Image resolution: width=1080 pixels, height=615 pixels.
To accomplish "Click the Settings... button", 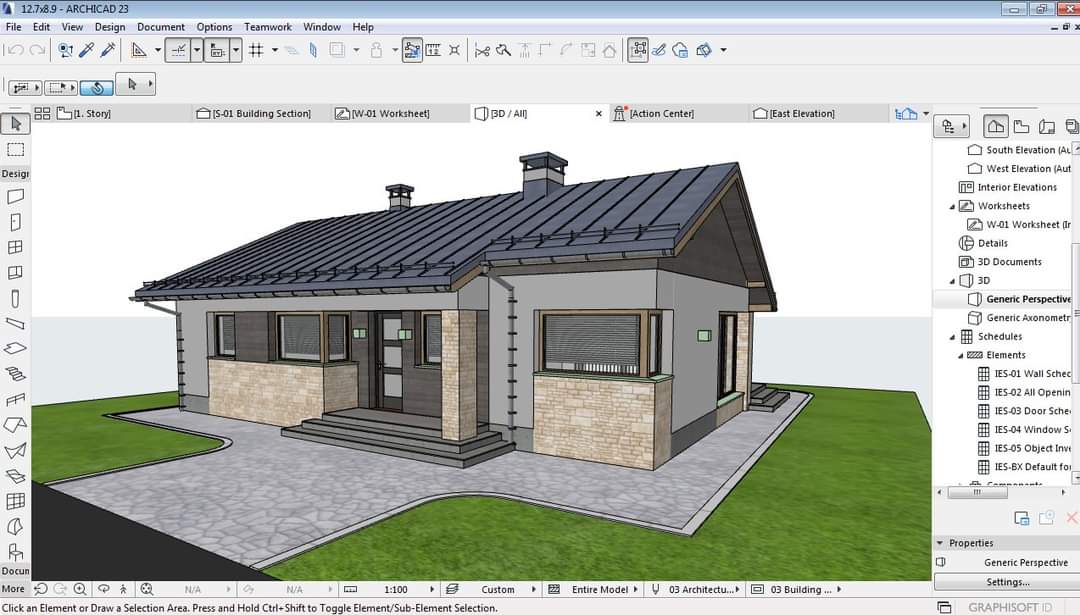I will (1007, 582).
